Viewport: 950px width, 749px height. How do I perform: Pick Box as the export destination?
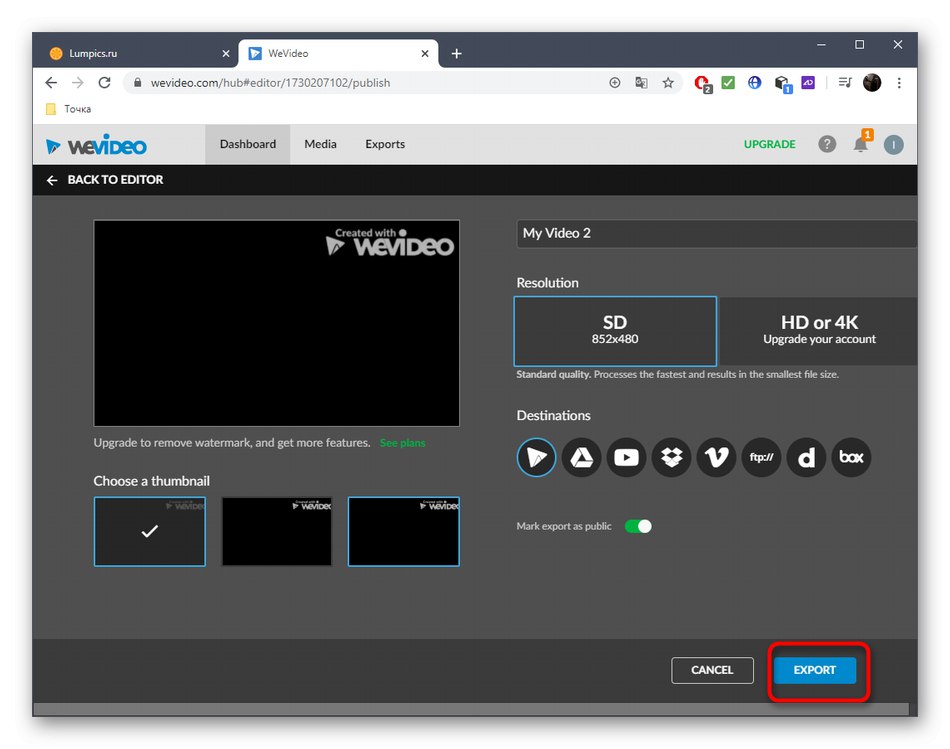851,457
